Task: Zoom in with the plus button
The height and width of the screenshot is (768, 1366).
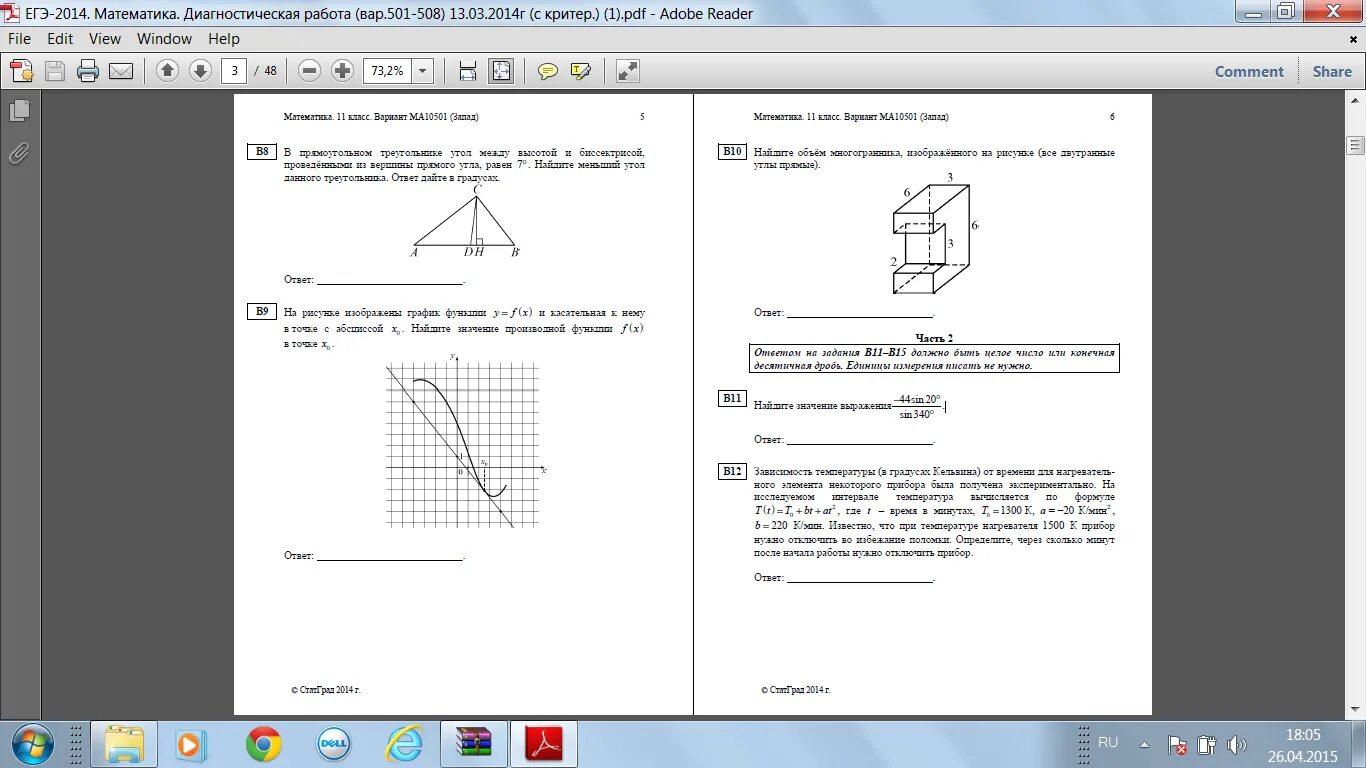Action: (x=342, y=71)
